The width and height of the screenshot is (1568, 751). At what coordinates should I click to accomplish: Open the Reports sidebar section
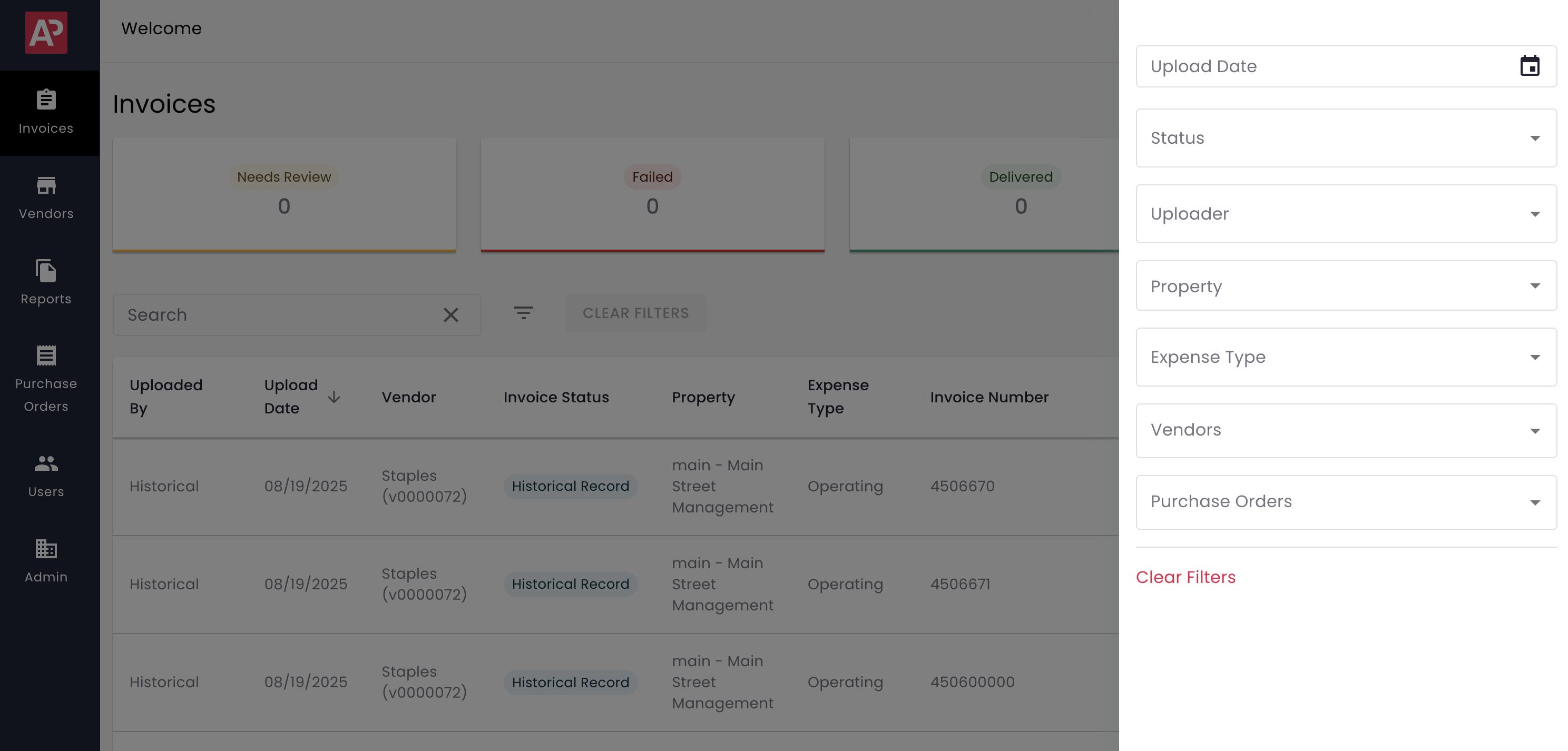(x=46, y=283)
